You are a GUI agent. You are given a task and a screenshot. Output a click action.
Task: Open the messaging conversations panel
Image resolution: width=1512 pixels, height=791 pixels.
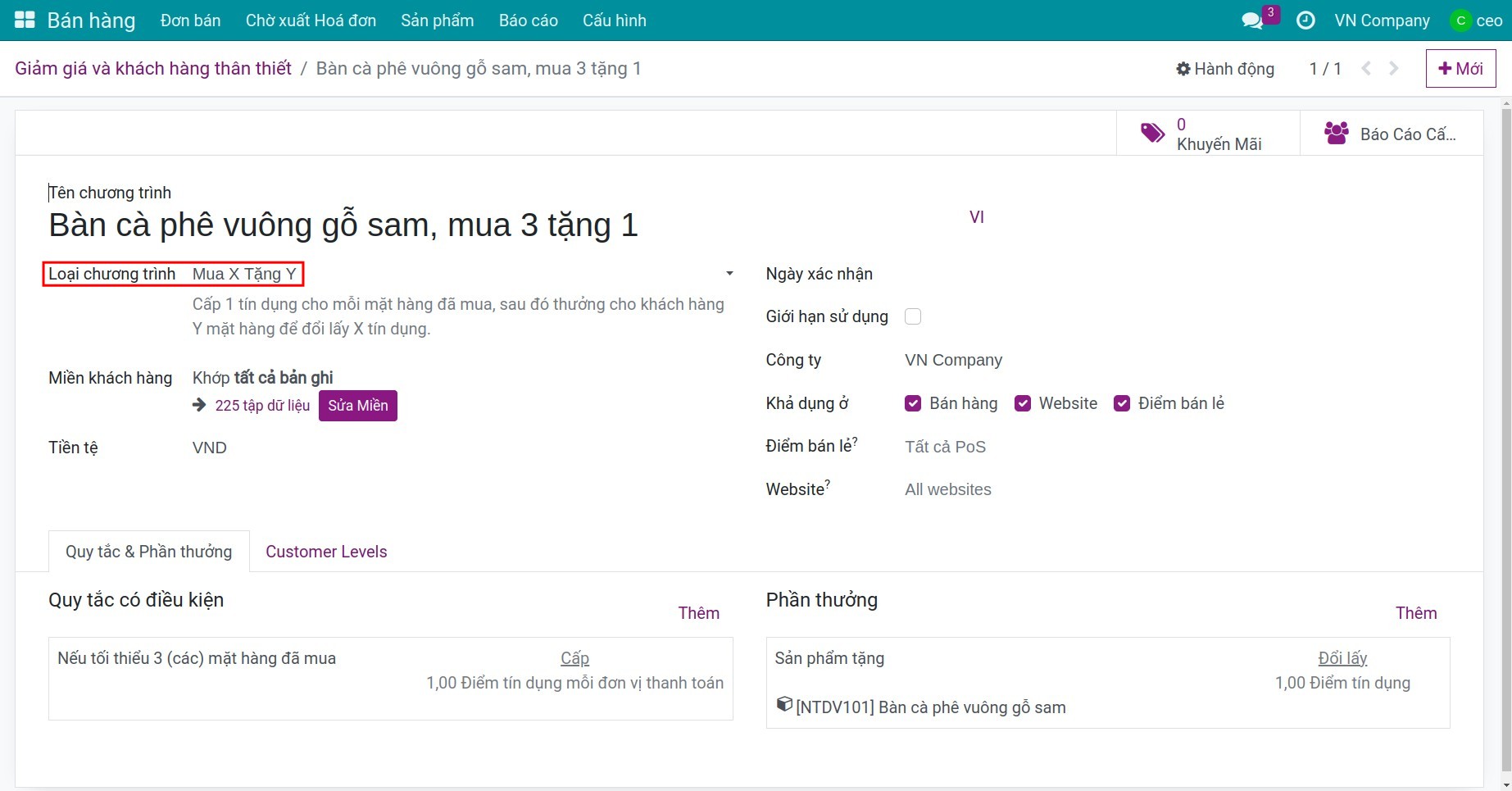[x=1252, y=20]
